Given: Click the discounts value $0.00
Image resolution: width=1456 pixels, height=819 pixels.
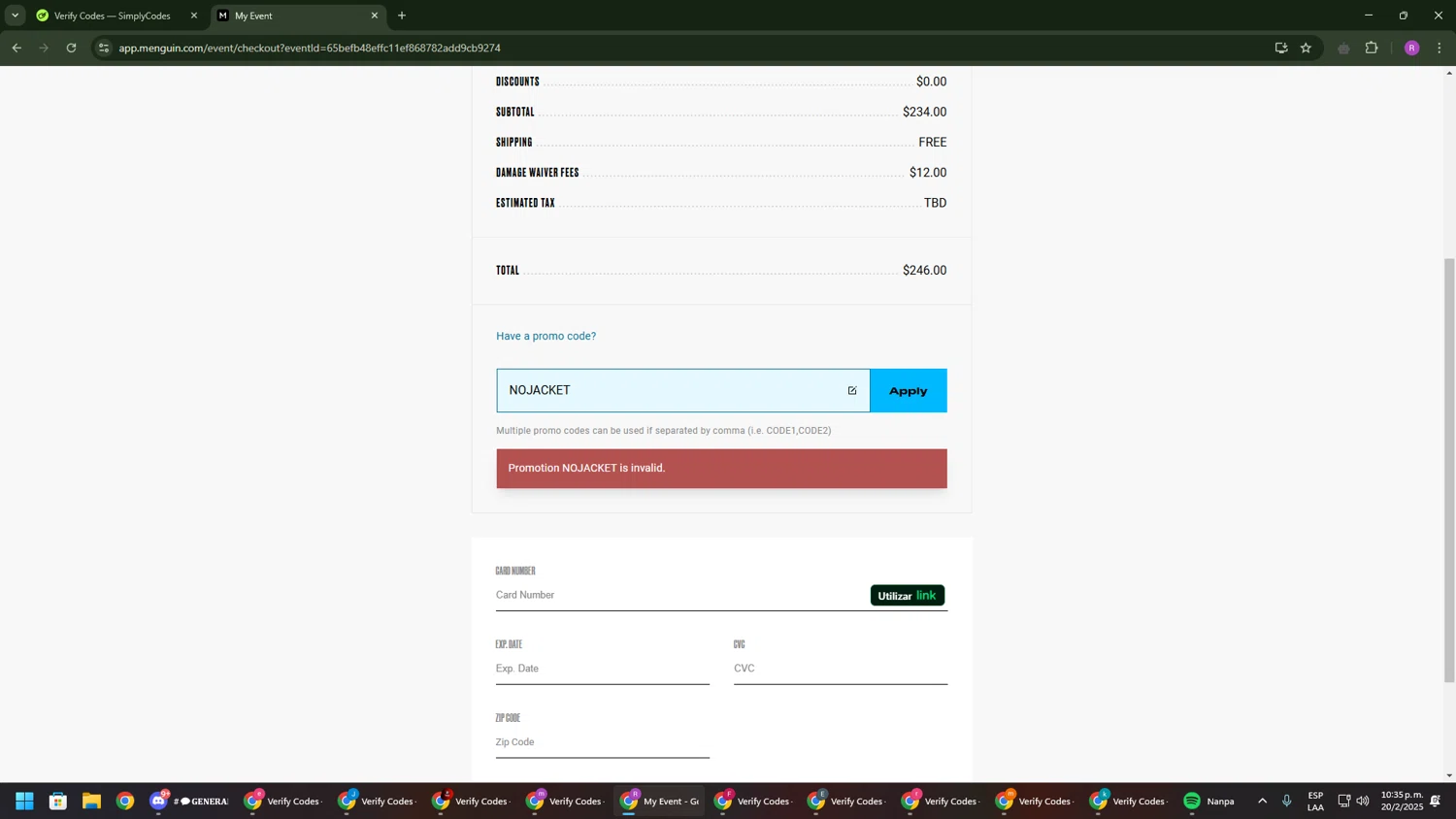Looking at the screenshot, I should tap(931, 82).
